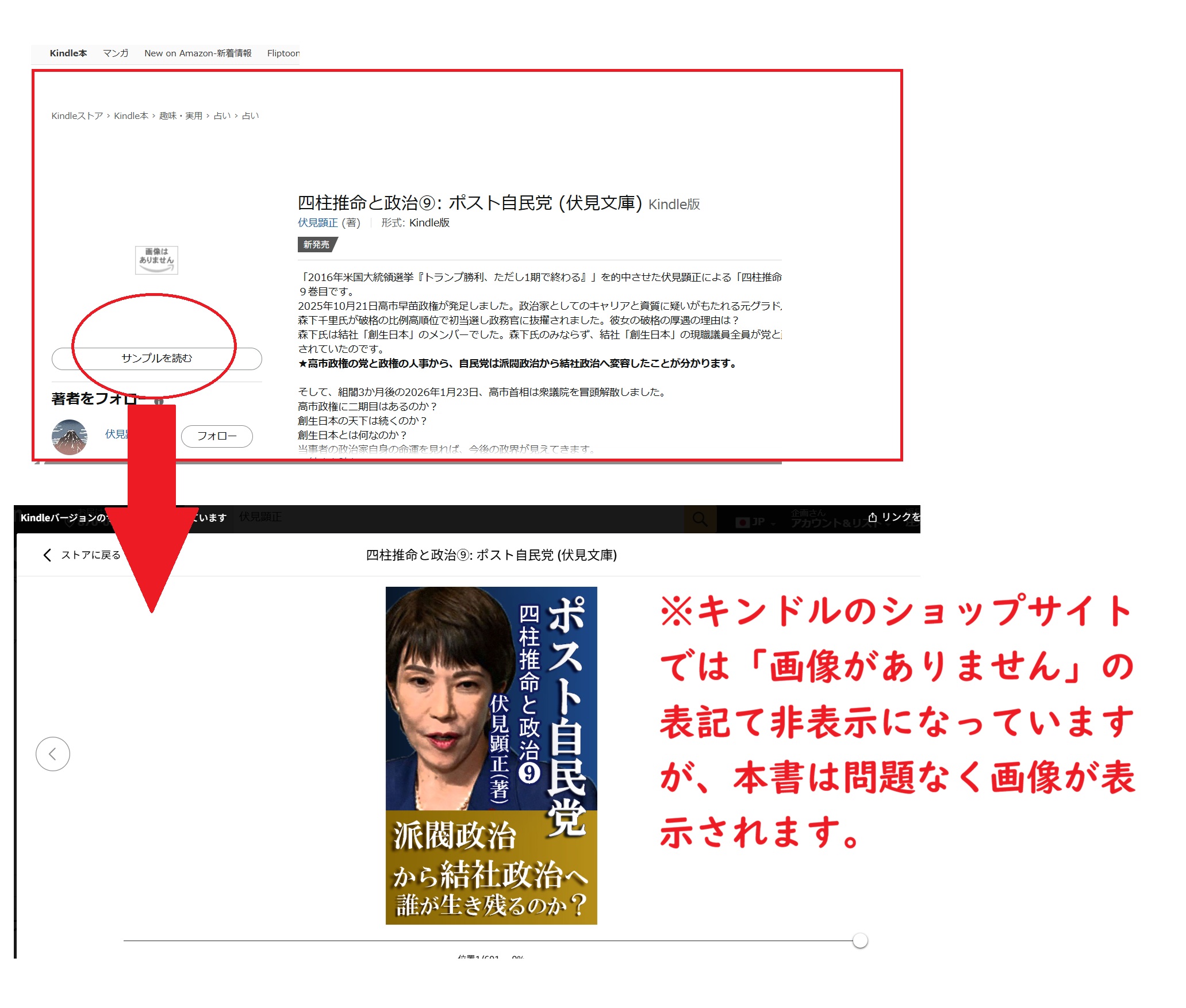The width and height of the screenshot is (1186, 1008).
Task: Click the Mt. Fuji author avatar
Action: [70, 437]
